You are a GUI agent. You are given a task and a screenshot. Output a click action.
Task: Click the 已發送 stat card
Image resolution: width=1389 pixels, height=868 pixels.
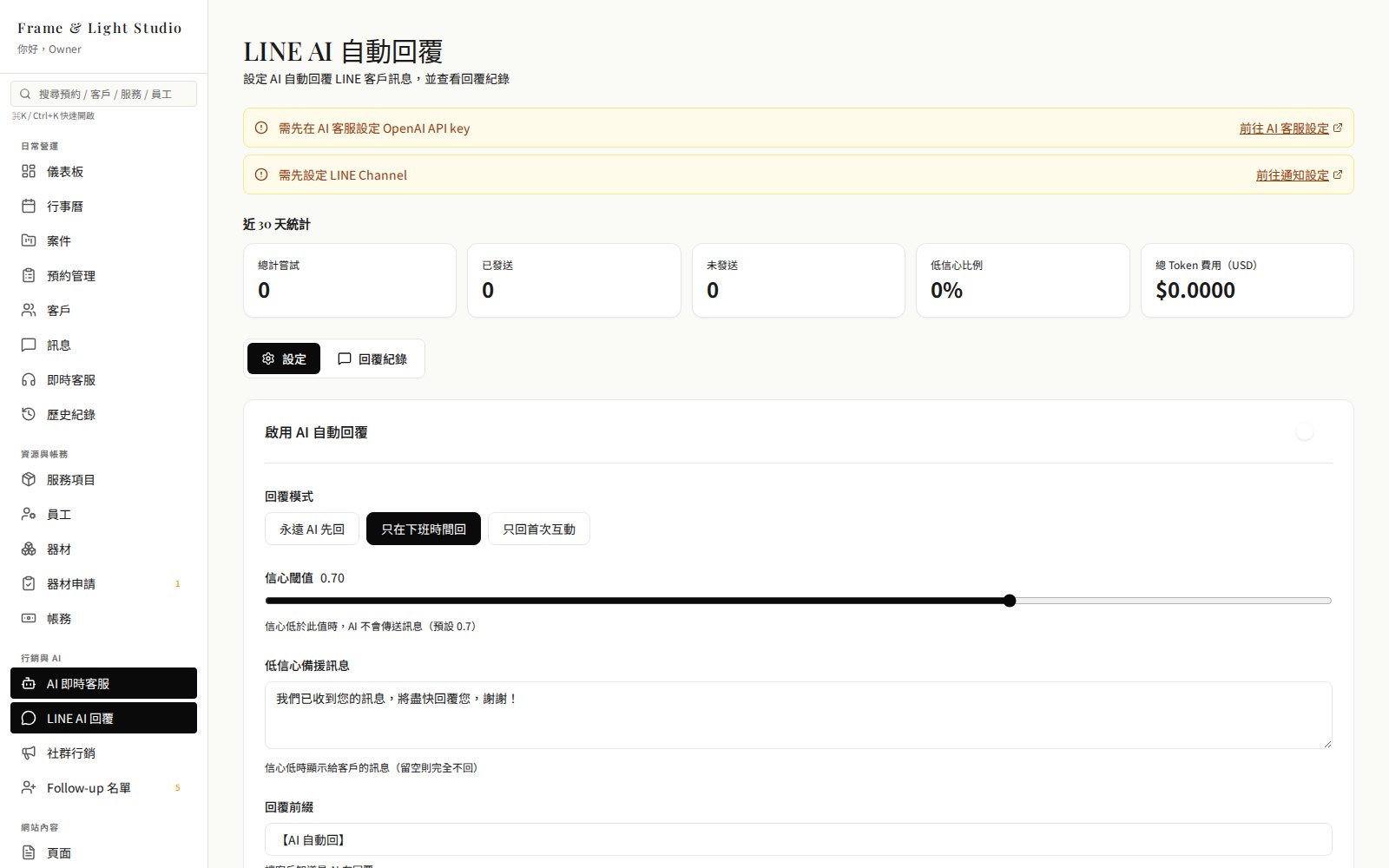[x=574, y=280]
